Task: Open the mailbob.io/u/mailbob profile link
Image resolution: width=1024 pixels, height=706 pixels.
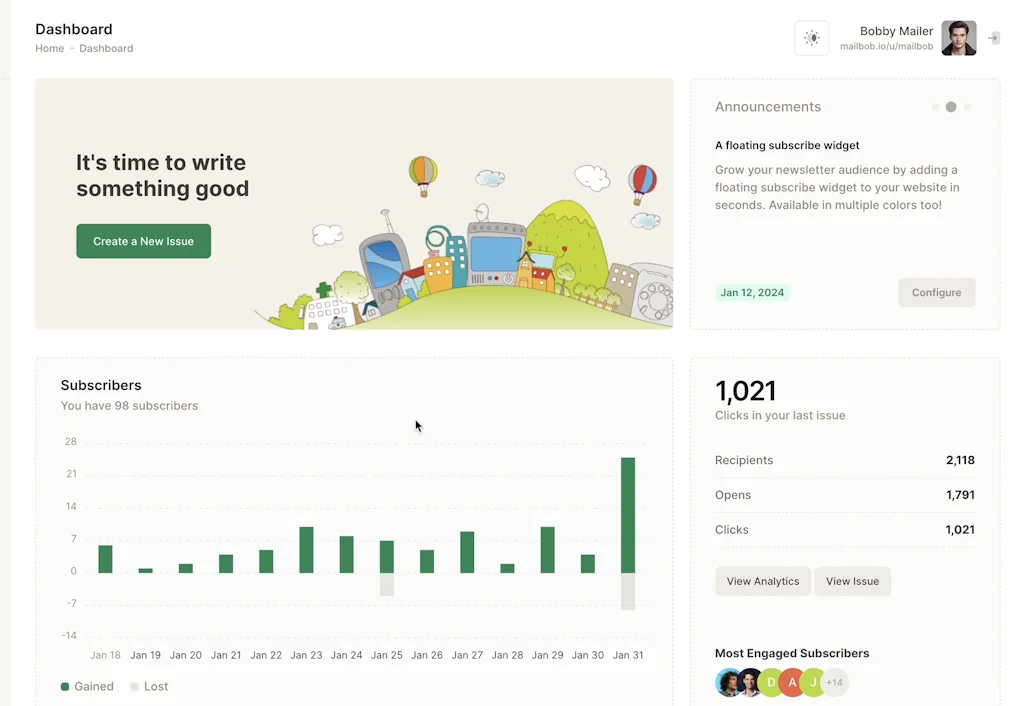Action: [x=886, y=47]
